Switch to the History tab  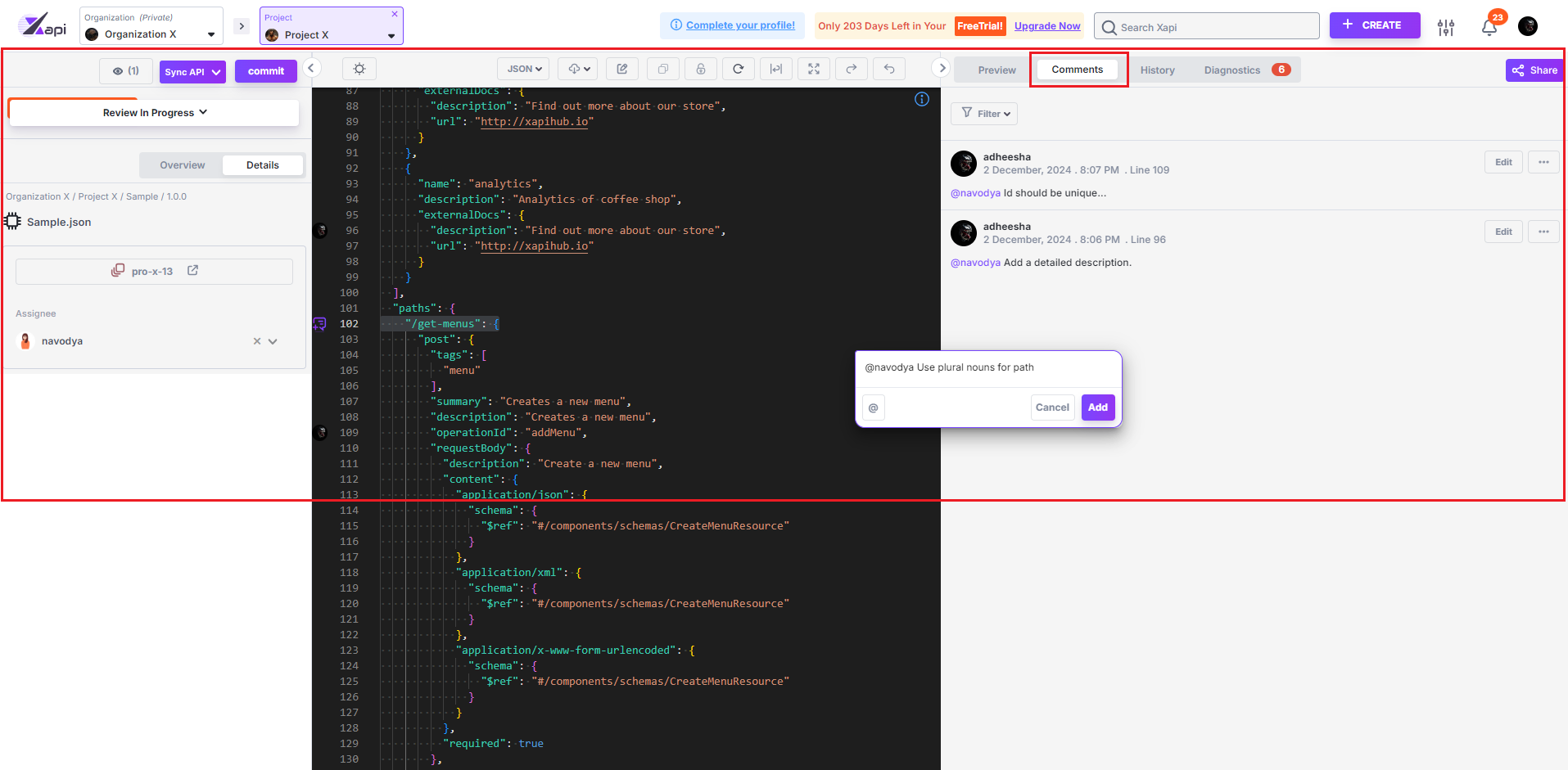tap(1157, 70)
